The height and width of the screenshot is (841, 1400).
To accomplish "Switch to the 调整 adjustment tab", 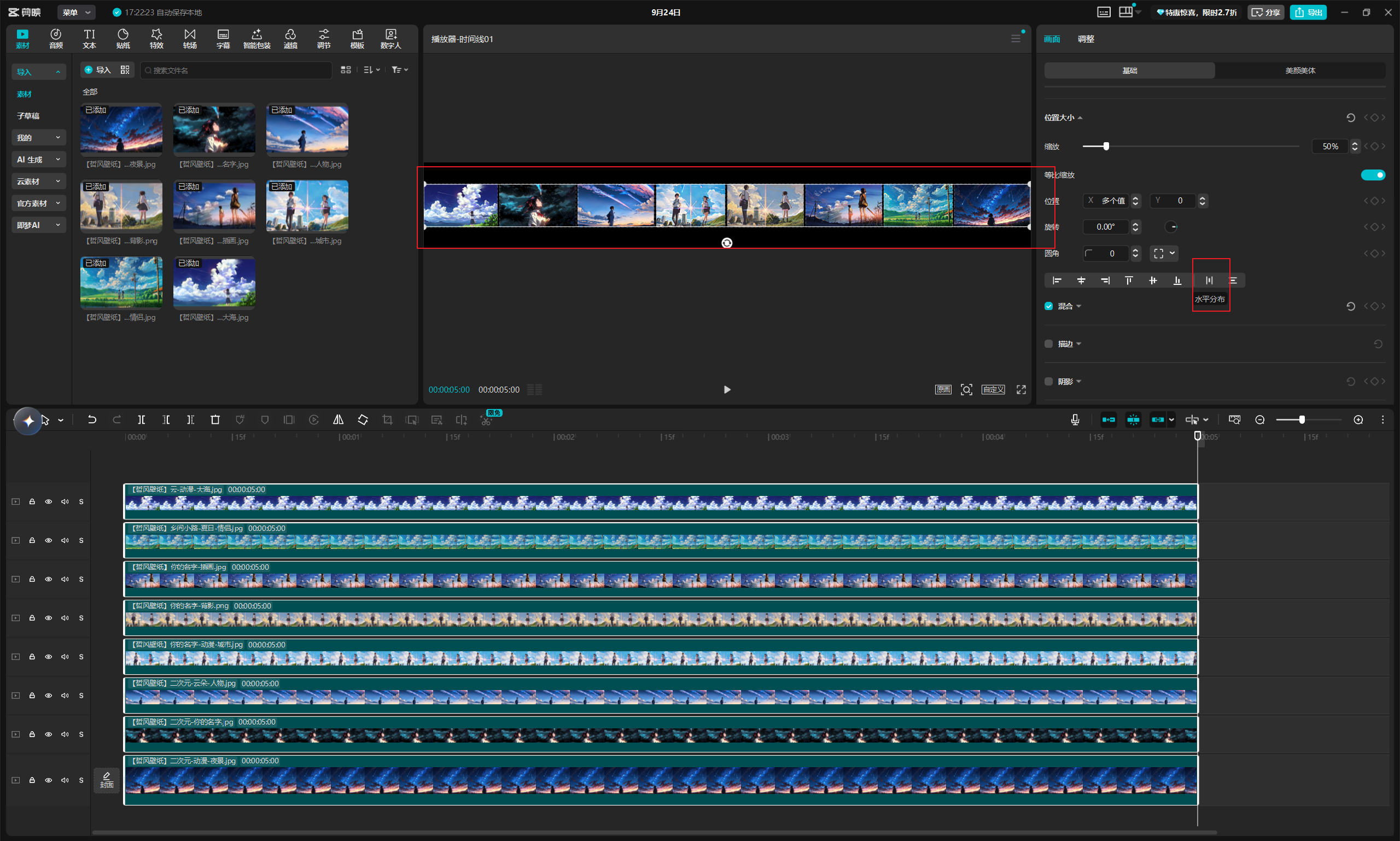I will point(1086,39).
